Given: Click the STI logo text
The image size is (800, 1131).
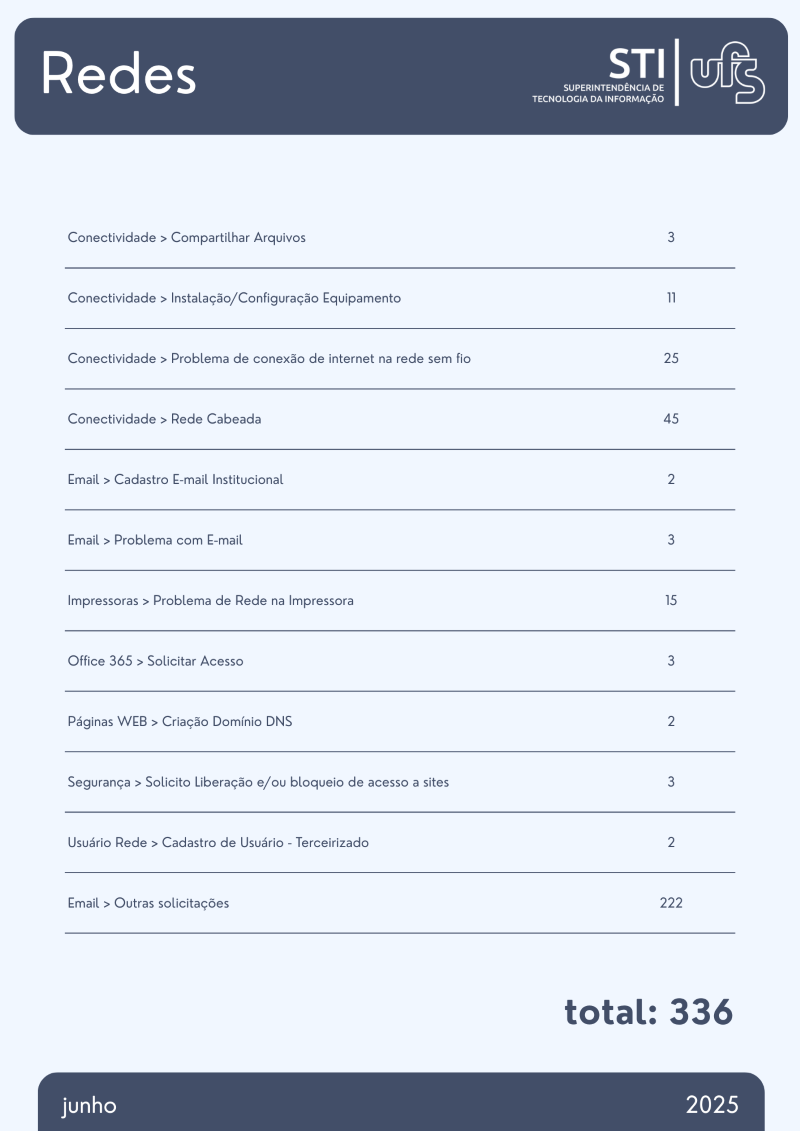Looking at the screenshot, I should (x=636, y=64).
